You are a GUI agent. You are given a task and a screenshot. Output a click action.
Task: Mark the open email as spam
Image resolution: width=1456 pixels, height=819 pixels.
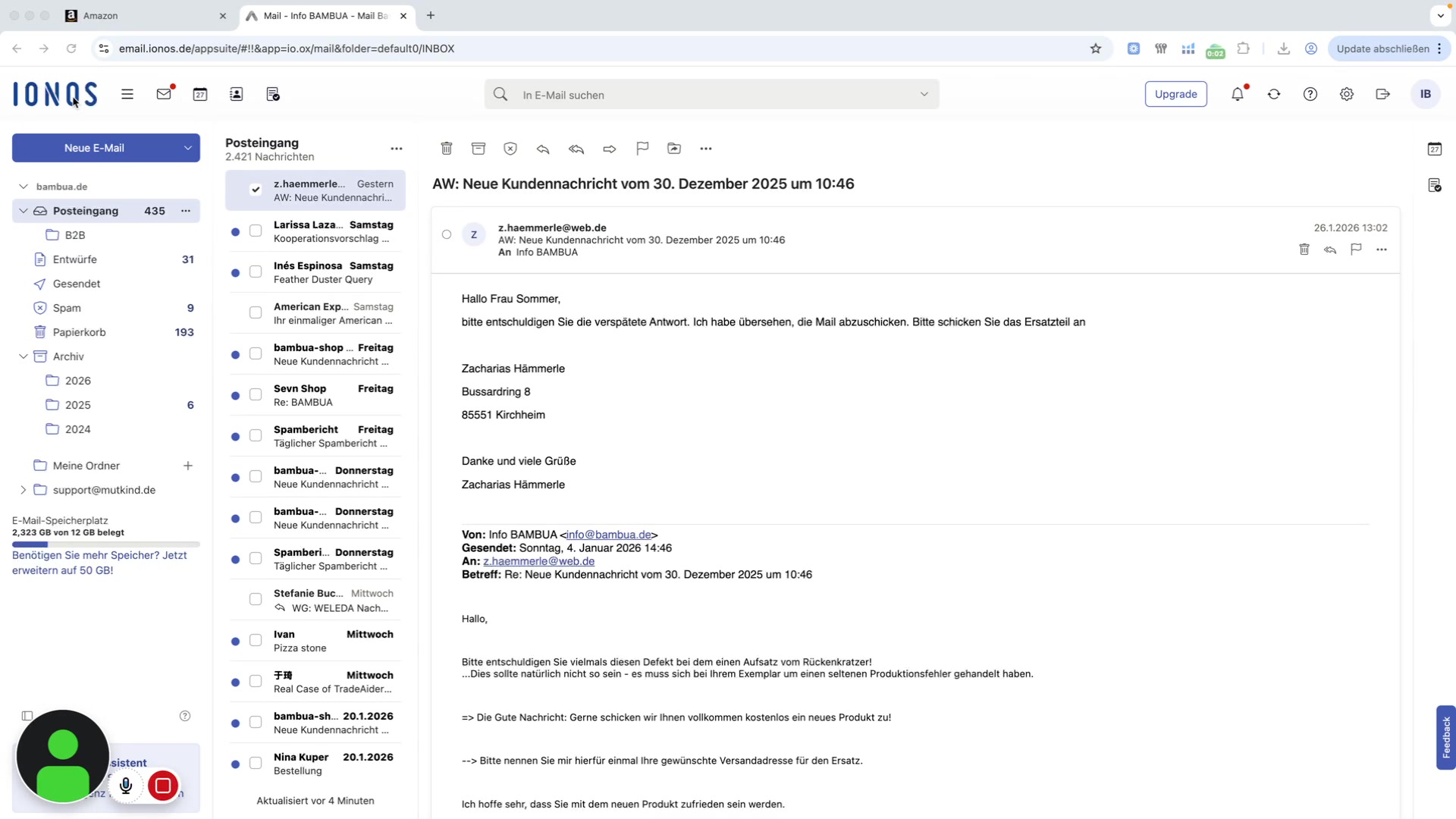tap(510, 149)
